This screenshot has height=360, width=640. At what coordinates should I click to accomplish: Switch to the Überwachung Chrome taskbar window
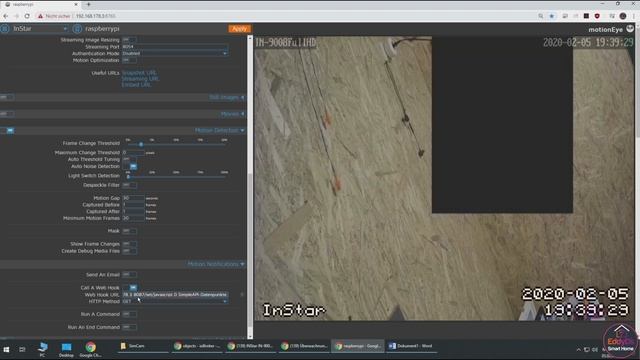[304, 346]
